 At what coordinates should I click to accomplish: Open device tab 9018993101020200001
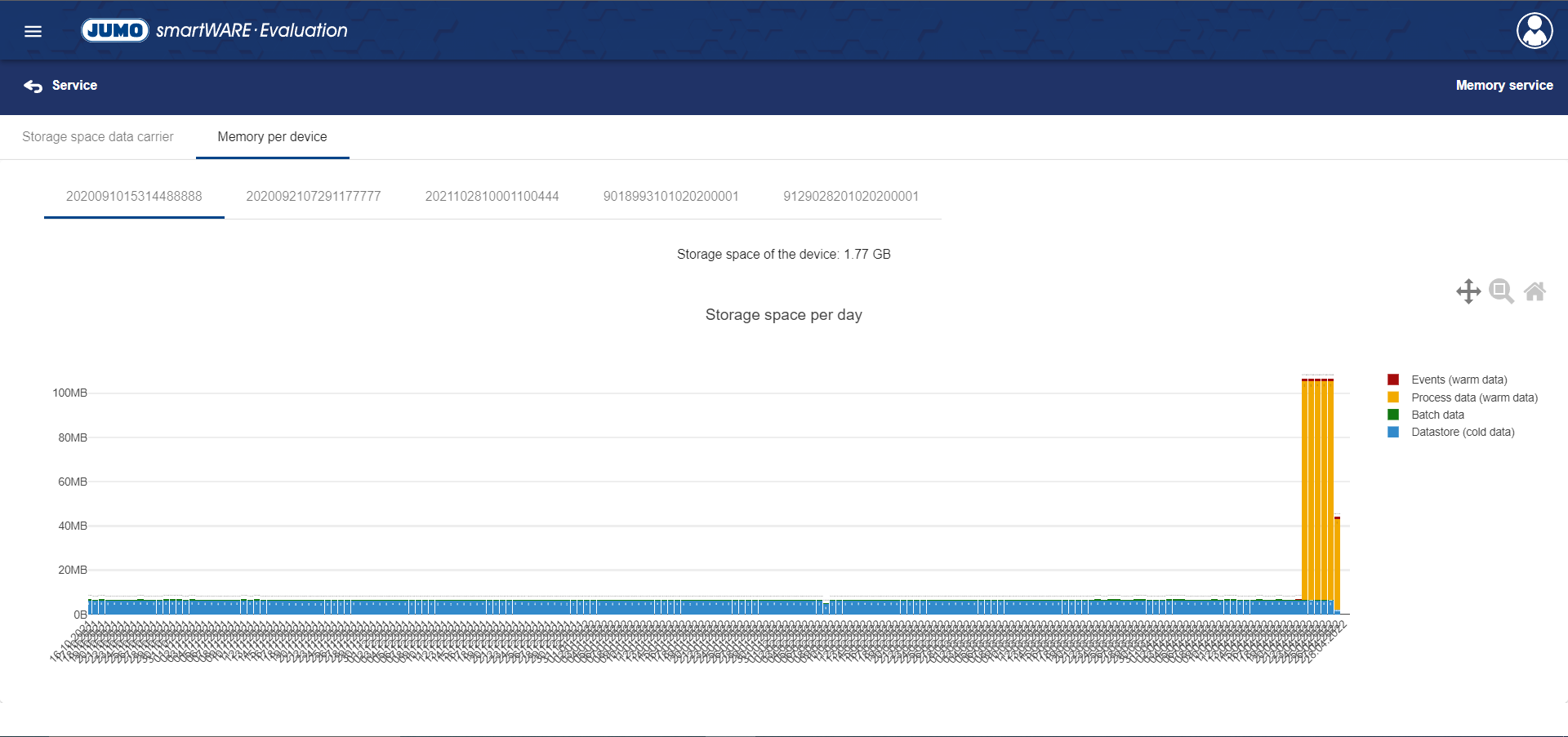670,197
